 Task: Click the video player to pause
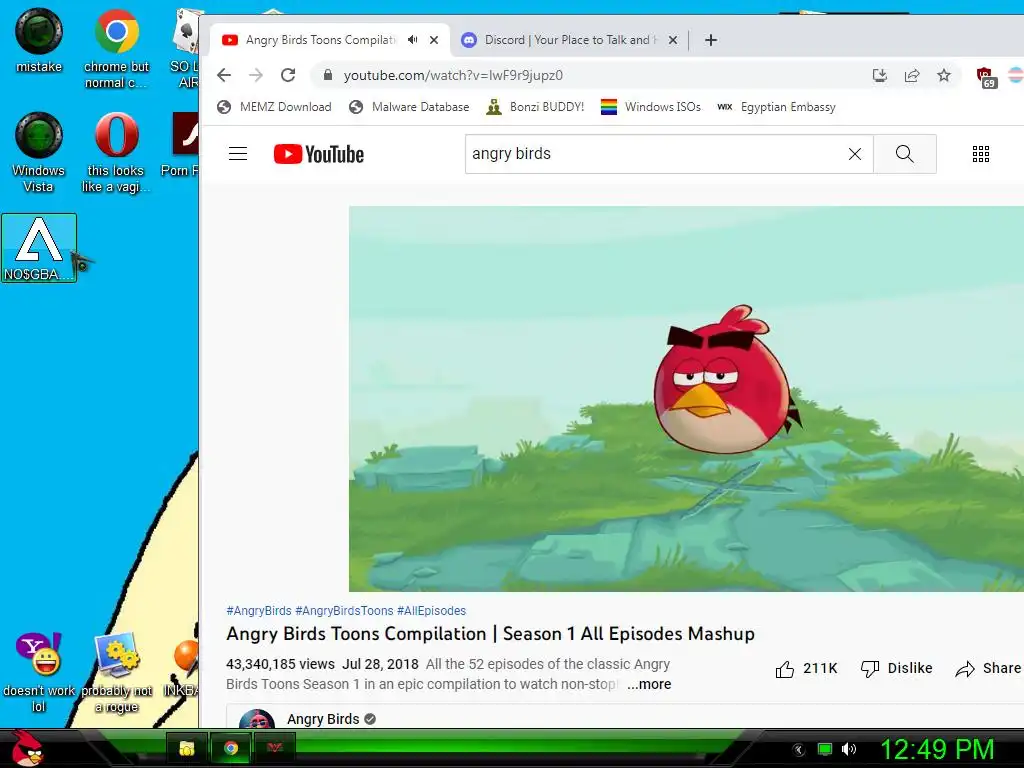click(686, 399)
